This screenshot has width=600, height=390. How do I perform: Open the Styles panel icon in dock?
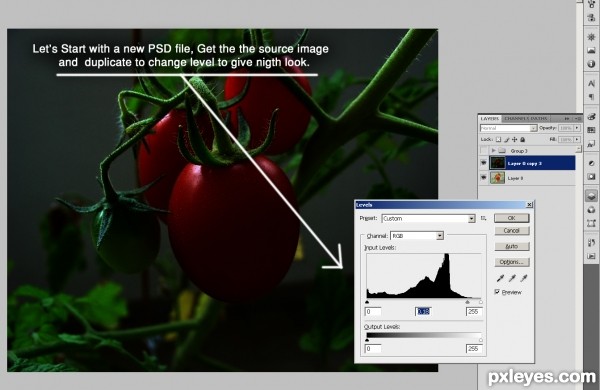click(591, 144)
